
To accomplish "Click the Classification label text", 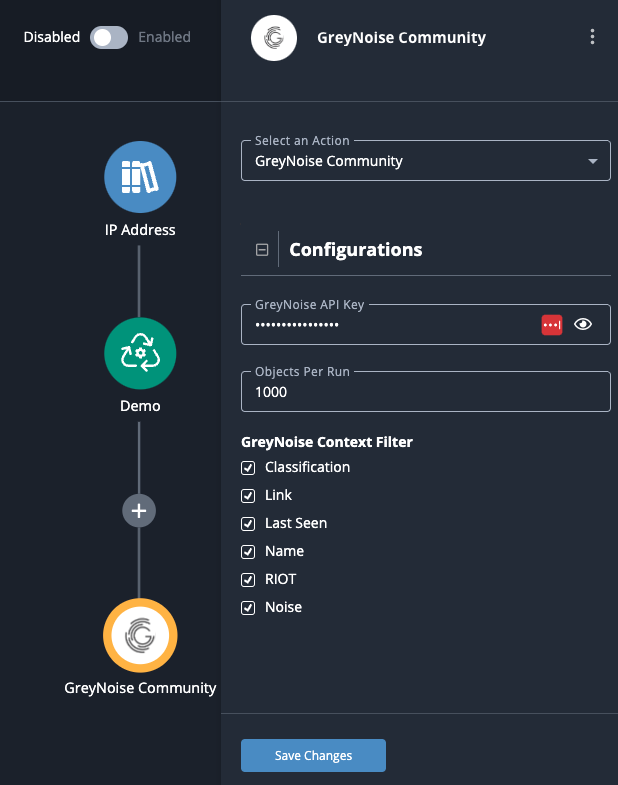I will click(x=307, y=467).
